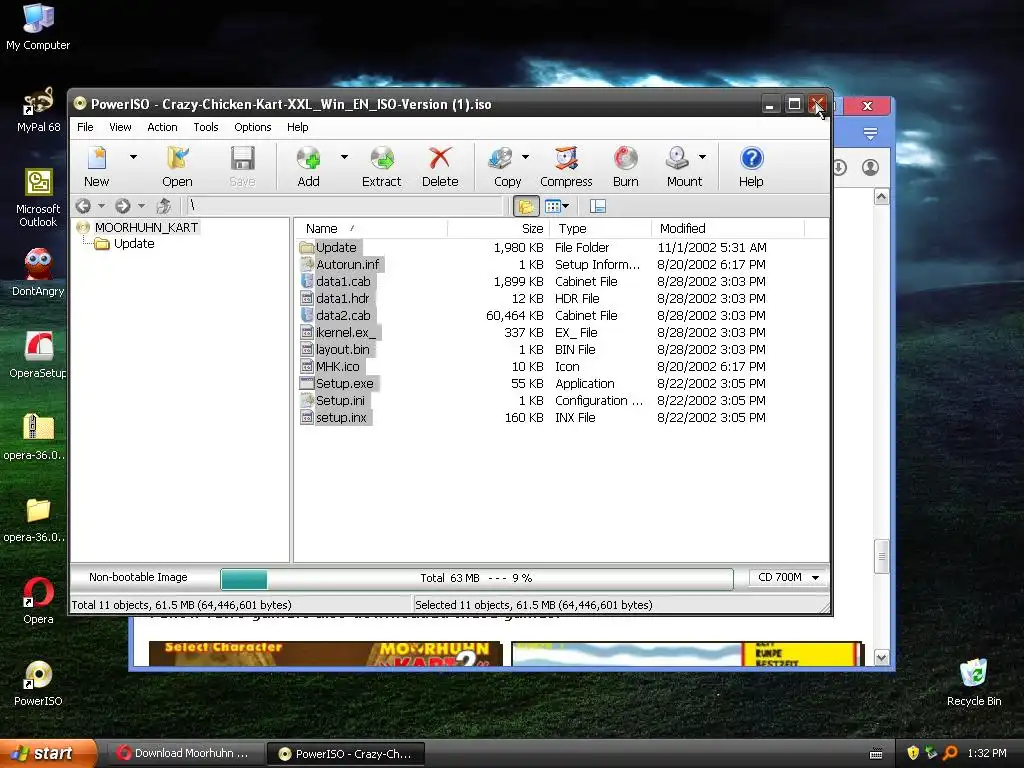Sort by the Type column header

click(601, 229)
